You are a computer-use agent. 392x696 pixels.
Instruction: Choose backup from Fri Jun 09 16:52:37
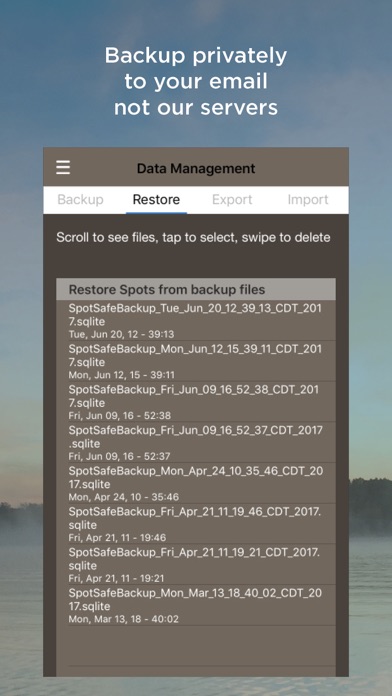[x=196, y=443]
